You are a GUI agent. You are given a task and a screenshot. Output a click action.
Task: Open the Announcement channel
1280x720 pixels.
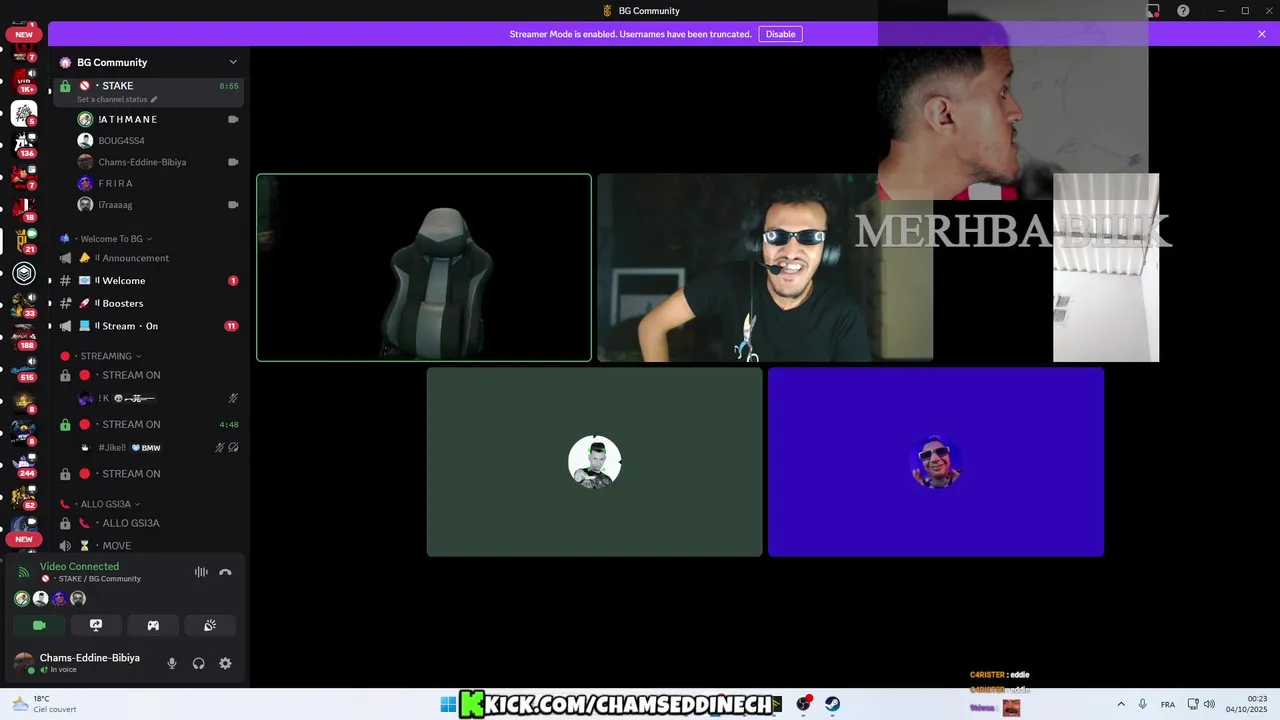pos(150,258)
